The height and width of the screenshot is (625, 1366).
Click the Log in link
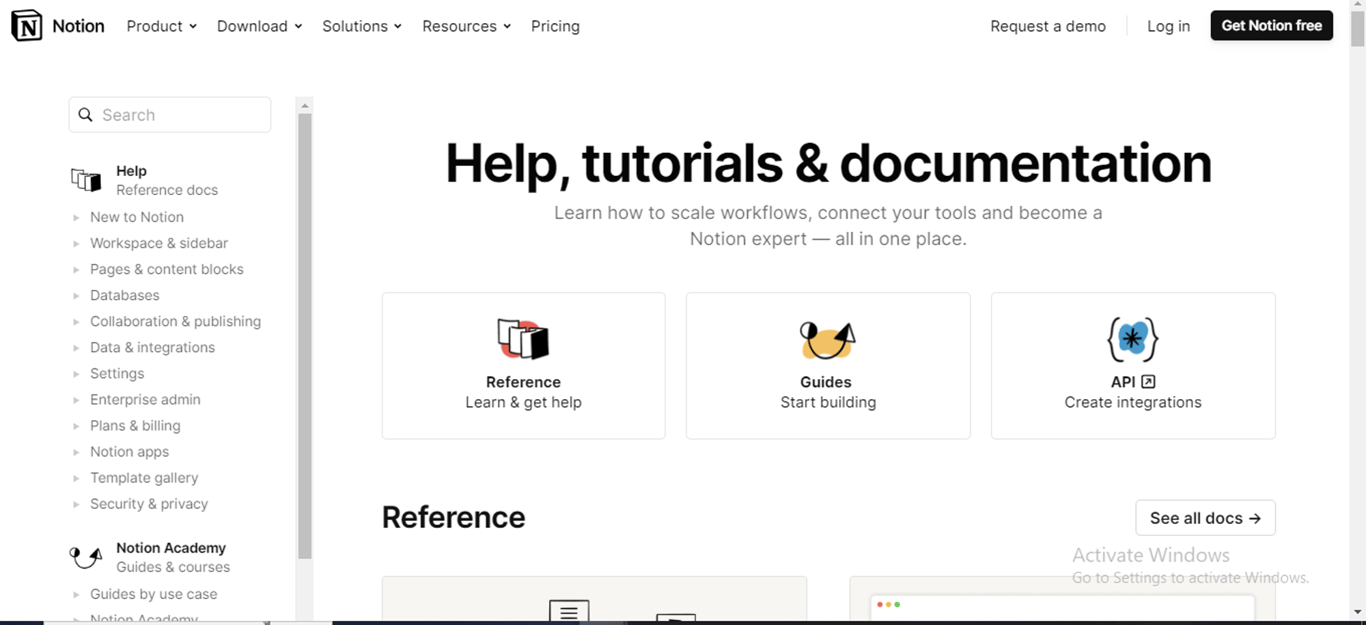pyautogui.click(x=1168, y=26)
